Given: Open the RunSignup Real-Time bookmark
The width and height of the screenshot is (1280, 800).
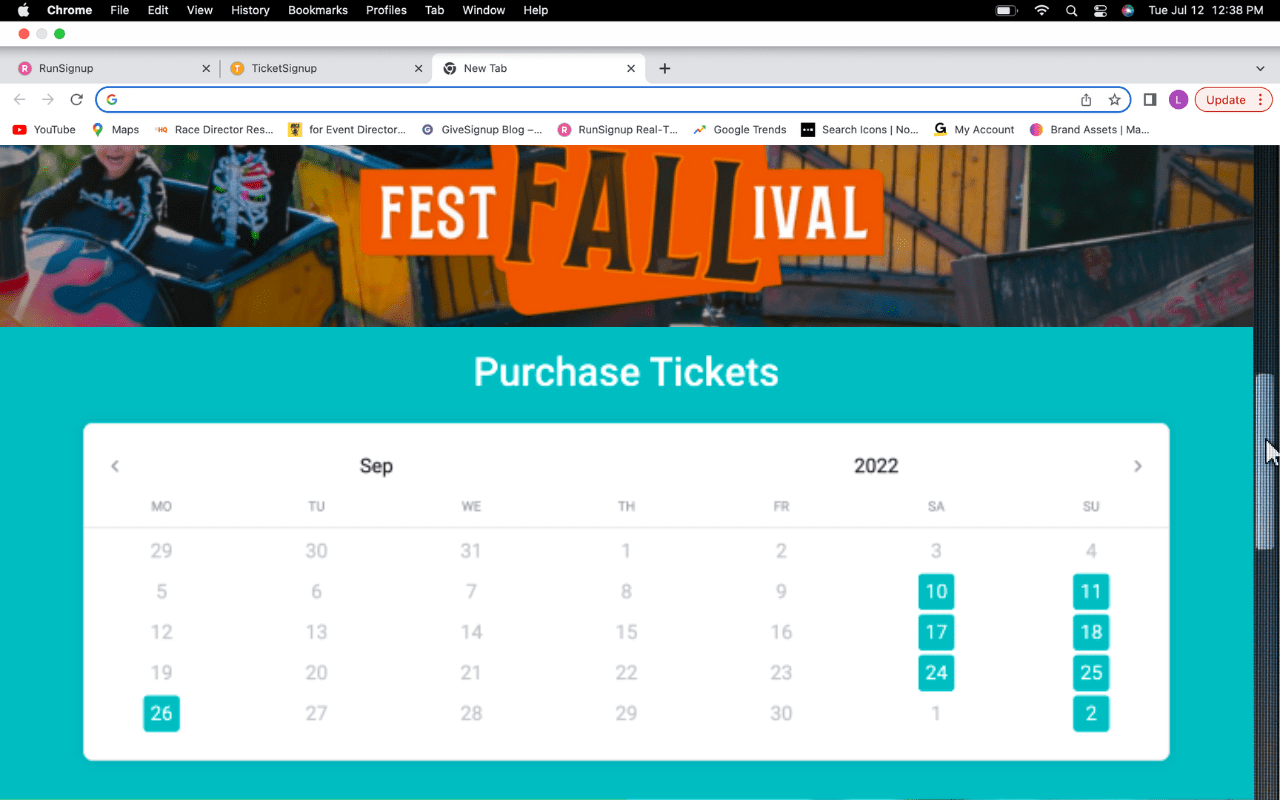Looking at the screenshot, I should (x=618, y=129).
